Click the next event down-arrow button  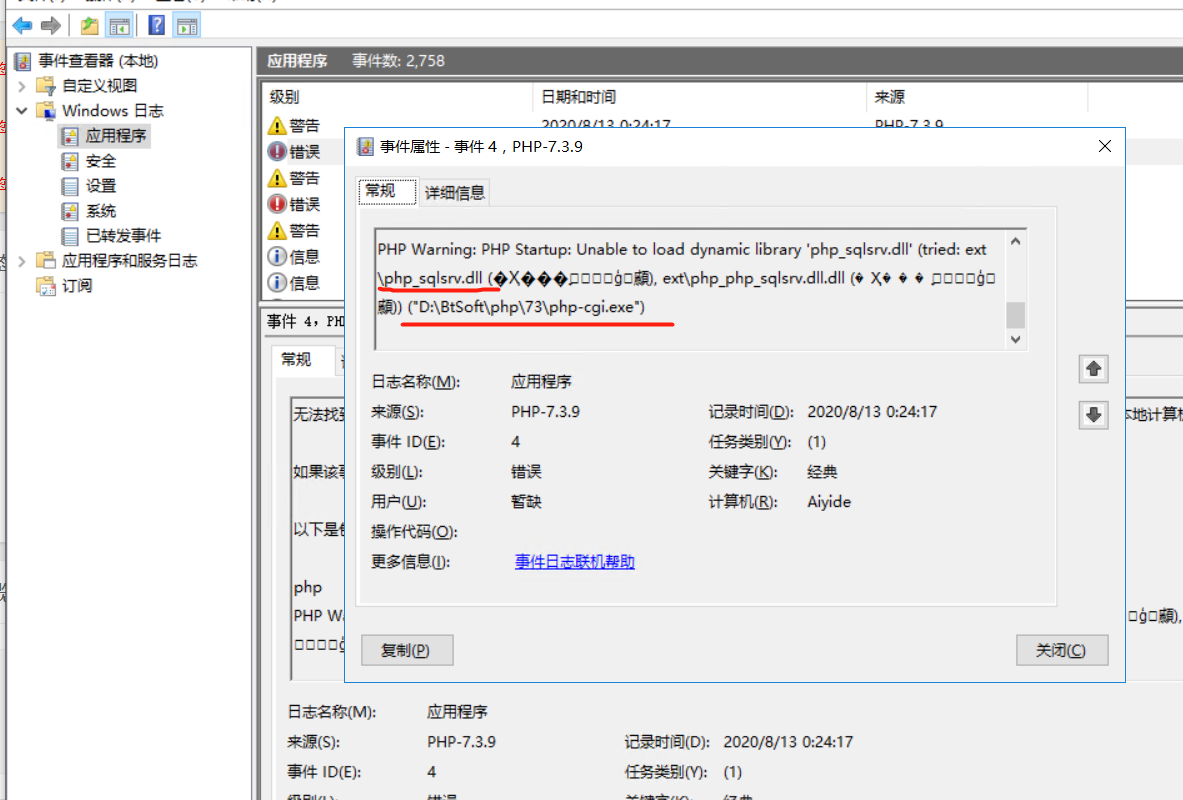pyautogui.click(x=1093, y=414)
